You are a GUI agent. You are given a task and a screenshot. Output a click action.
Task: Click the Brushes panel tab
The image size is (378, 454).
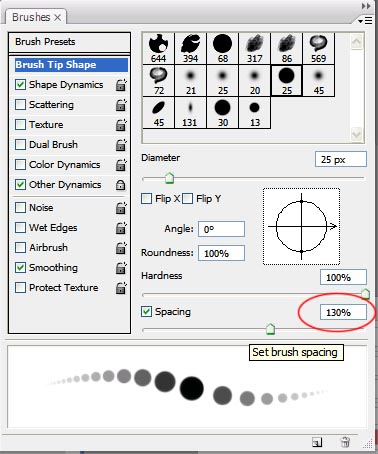click(36, 17)
